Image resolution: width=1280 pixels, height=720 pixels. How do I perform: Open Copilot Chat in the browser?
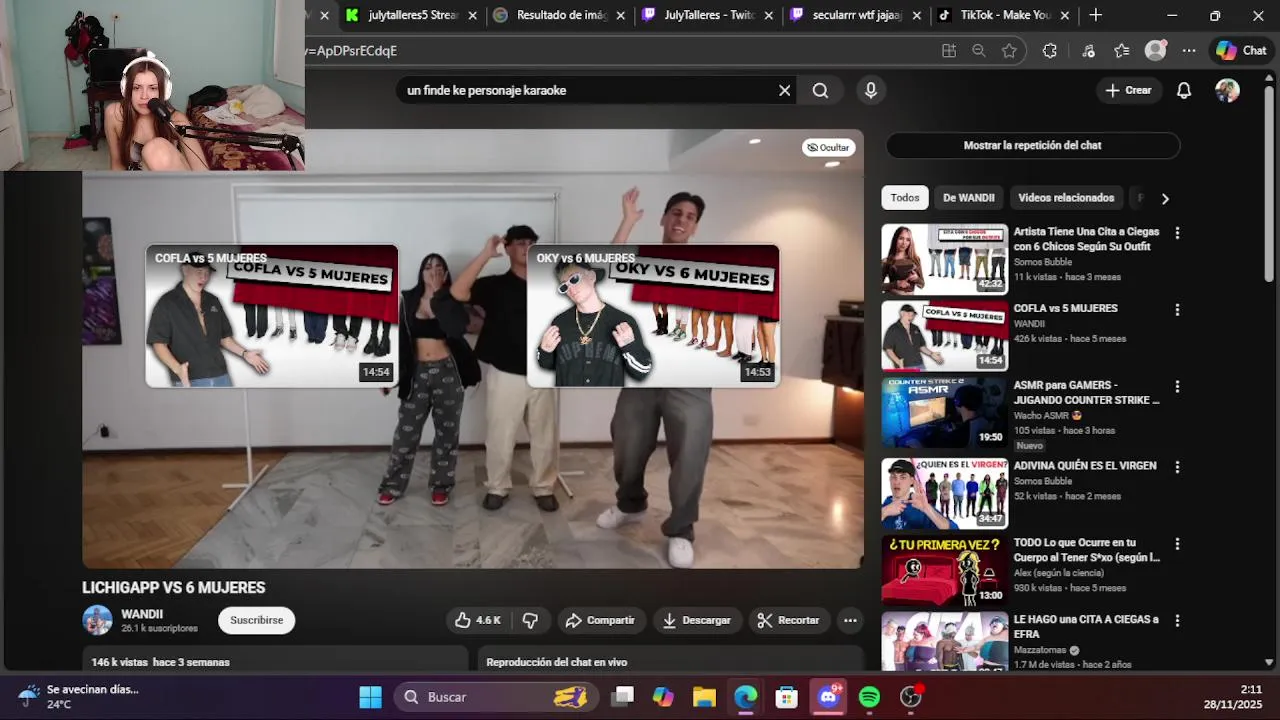tap(1241, 51)
